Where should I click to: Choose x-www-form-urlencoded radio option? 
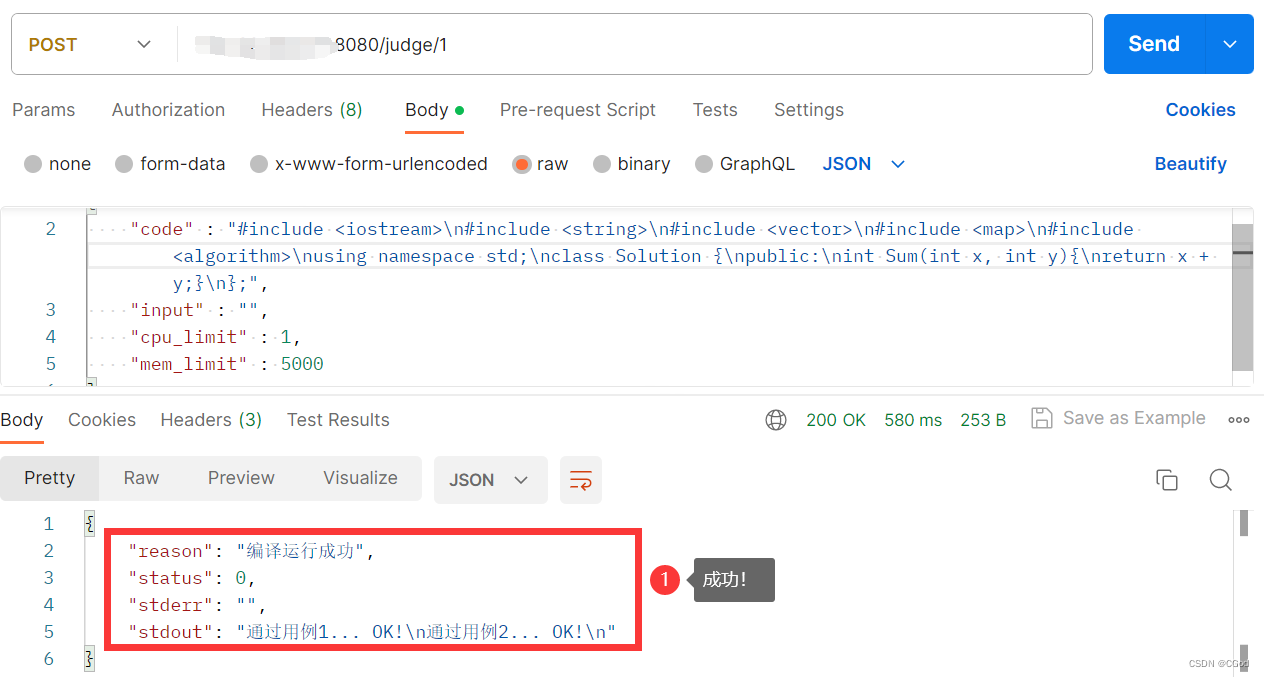(259, 164)
